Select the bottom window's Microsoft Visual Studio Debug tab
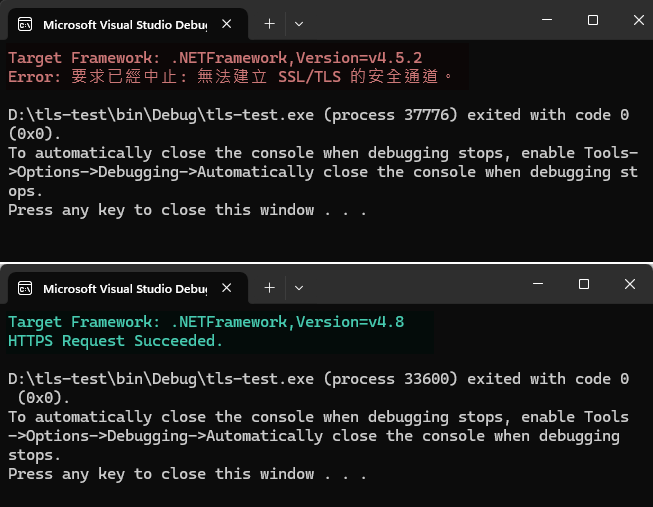Screen dimensions: 653x507 [120, 288]
